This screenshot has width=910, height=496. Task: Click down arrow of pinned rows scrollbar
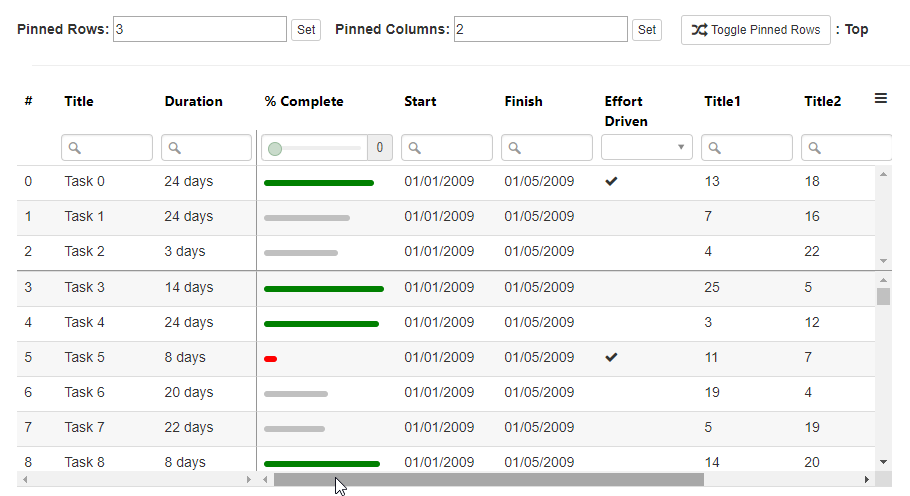[883, 261]
